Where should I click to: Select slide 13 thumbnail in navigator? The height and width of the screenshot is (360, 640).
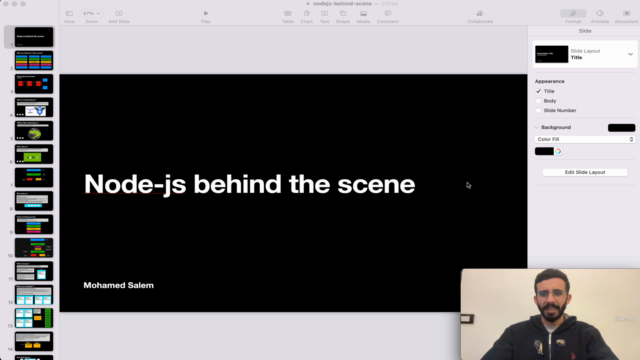click(x=34, y=318)
